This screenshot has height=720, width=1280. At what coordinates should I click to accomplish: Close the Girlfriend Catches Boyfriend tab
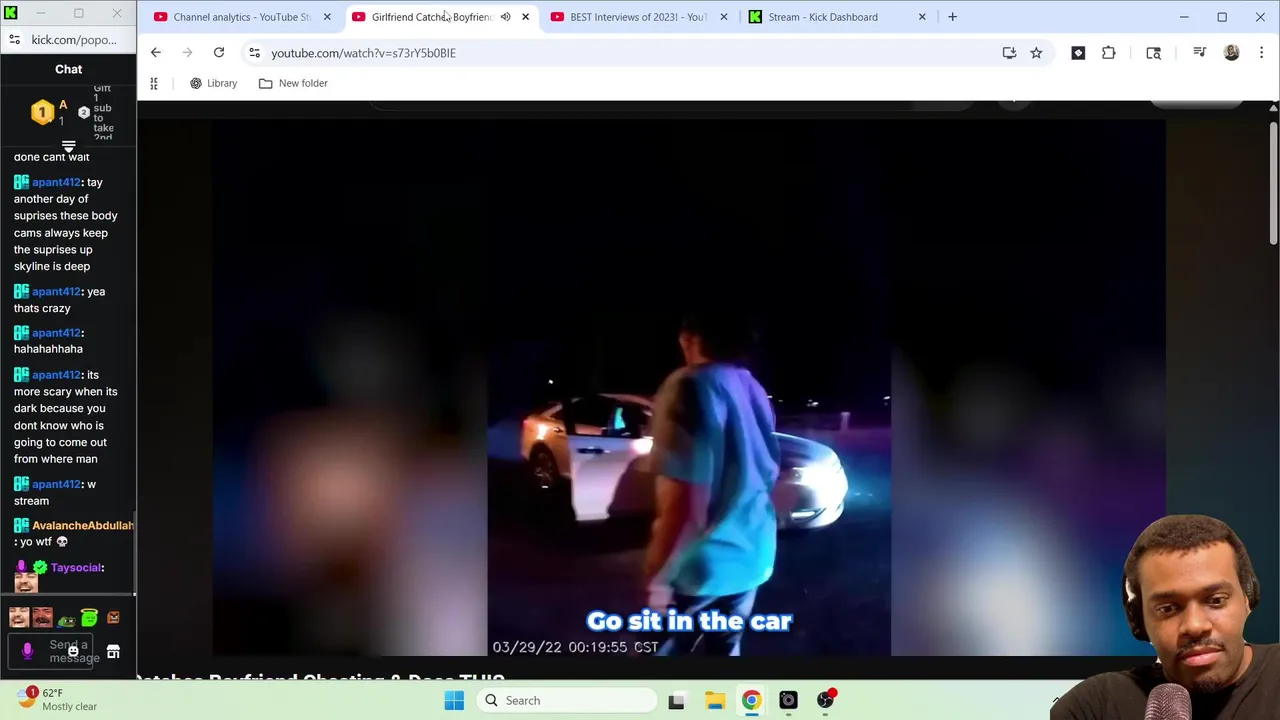(x=525, y=17)
